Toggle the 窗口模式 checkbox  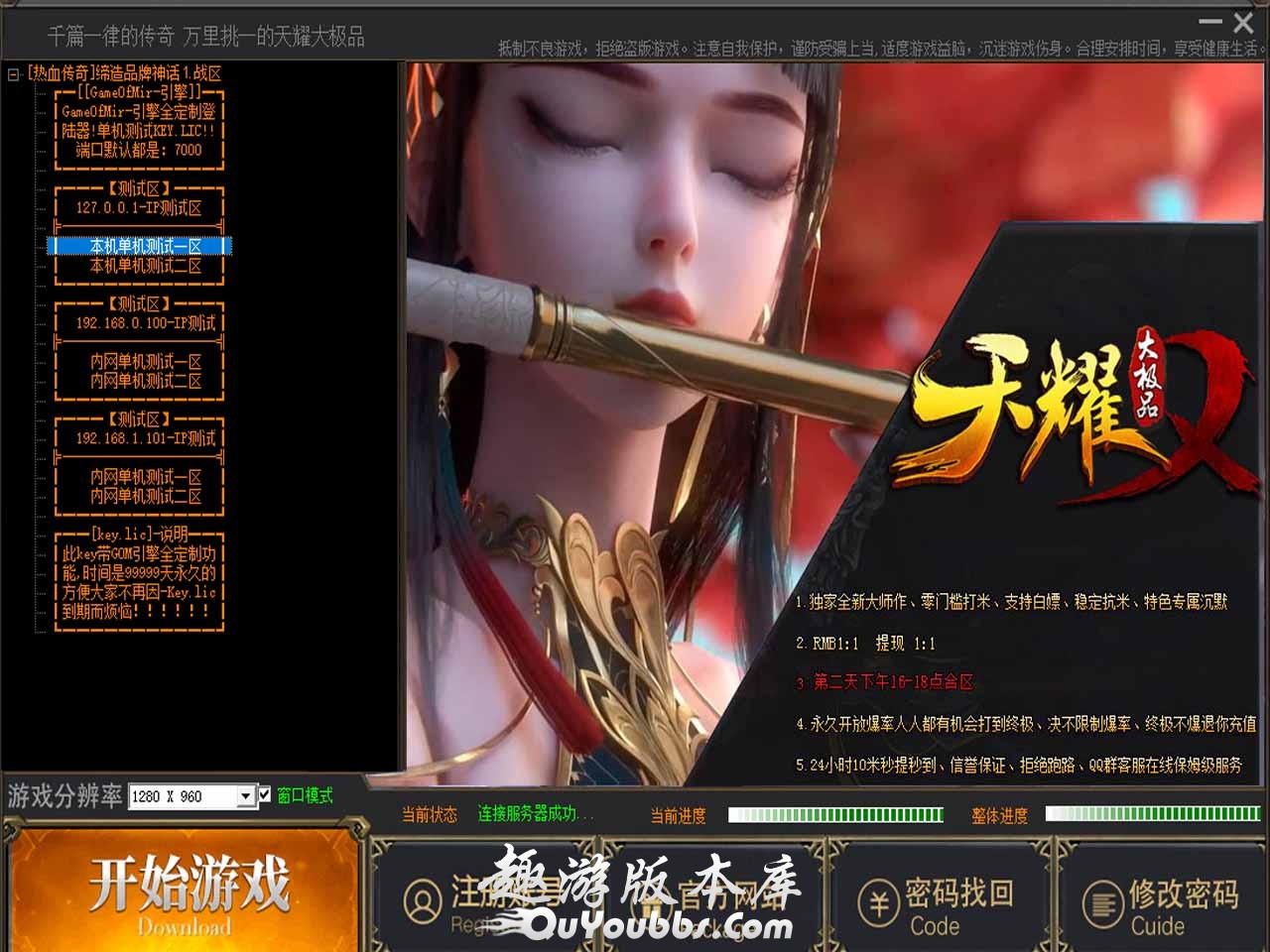[x=265, y=794]
